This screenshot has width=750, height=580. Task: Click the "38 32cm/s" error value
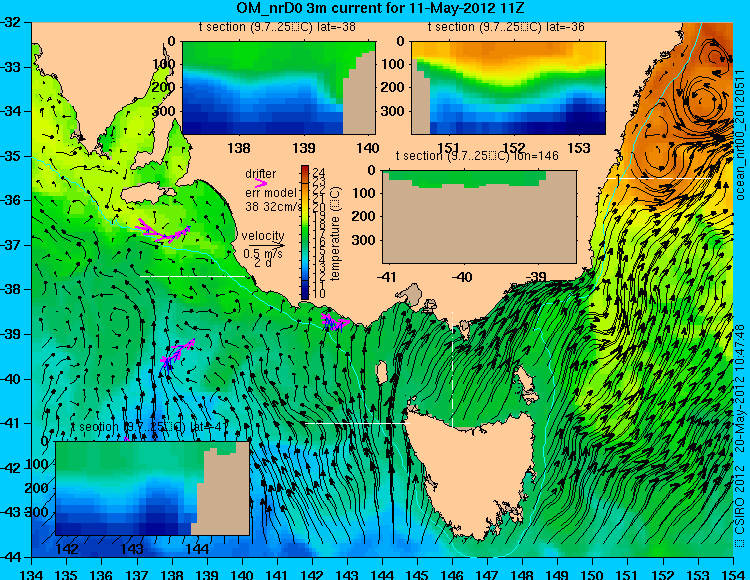(274, 207)
